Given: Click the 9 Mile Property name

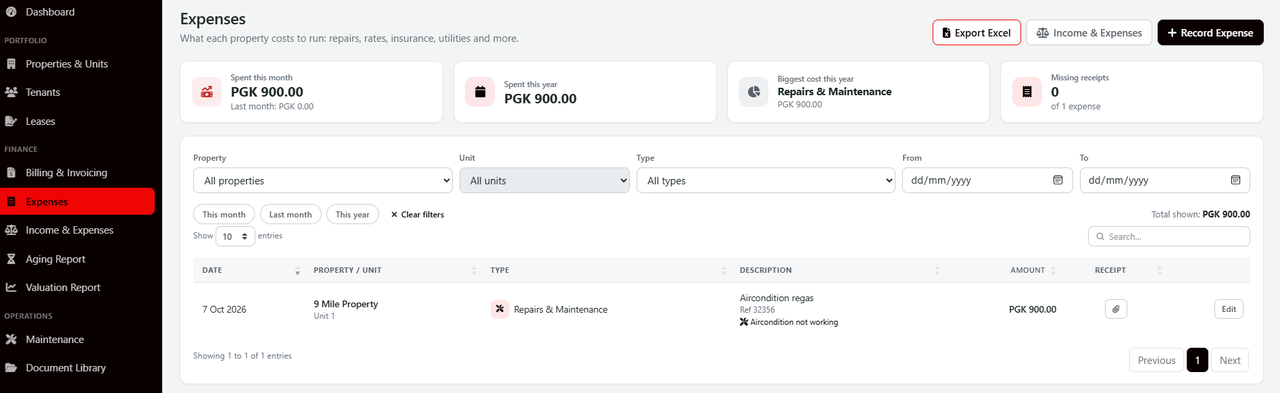Looking at the screenshot, I should point(346,304).
